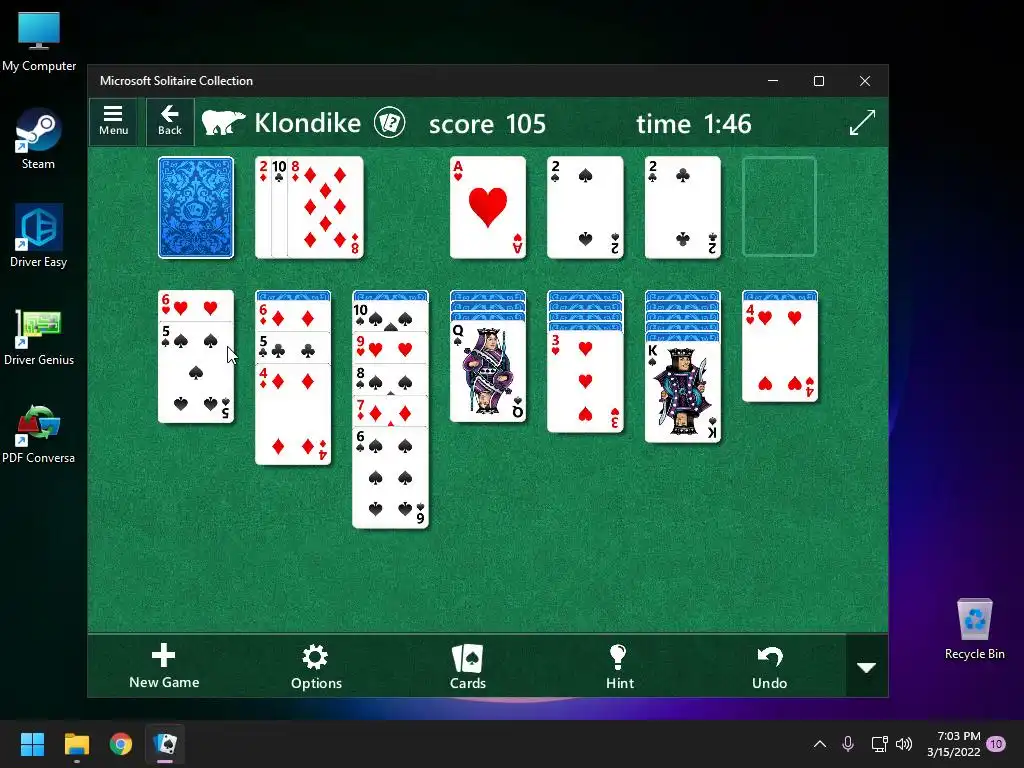Open the clock showing 7:03 PM
The height and width of the screenshot is (768, 1024).
(x=954, y=744)
